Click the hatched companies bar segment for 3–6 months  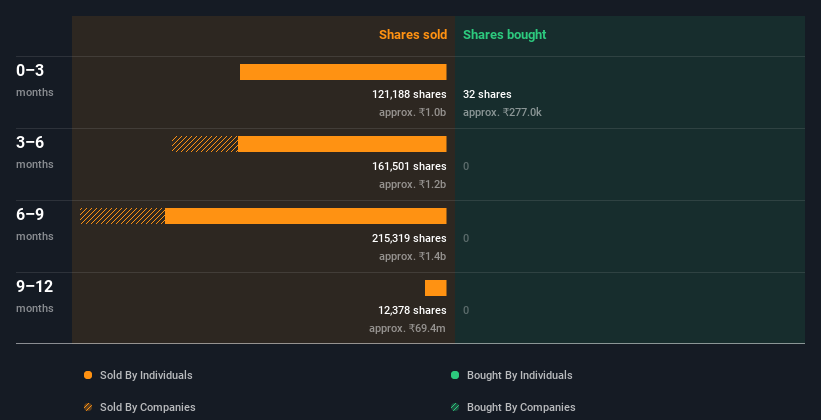point(205,144)
